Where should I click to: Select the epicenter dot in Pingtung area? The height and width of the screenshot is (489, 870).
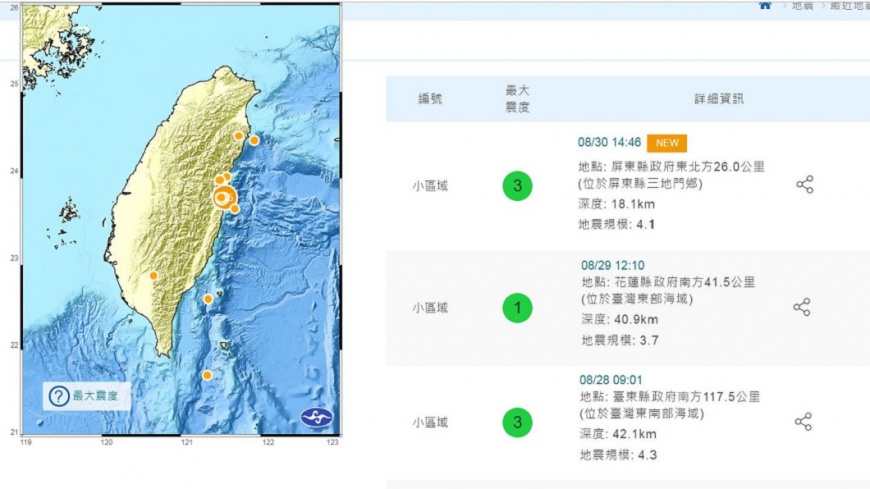154,275
